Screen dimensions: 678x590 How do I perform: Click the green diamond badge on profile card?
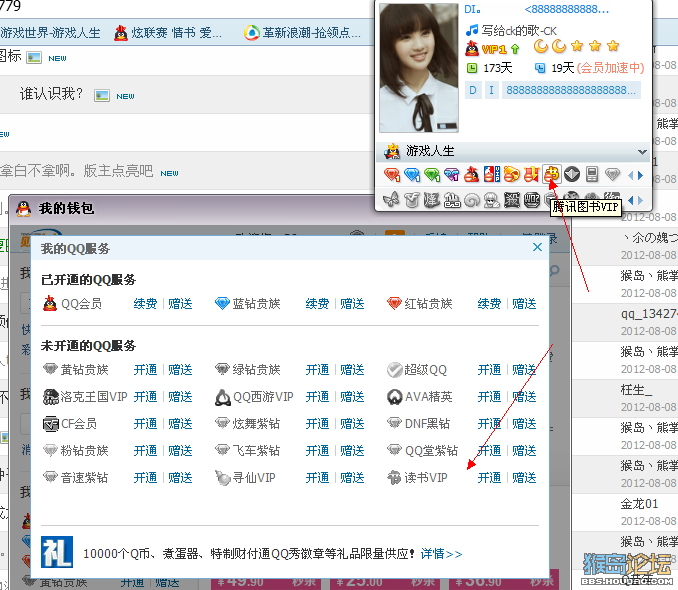(x=432, y=175)
